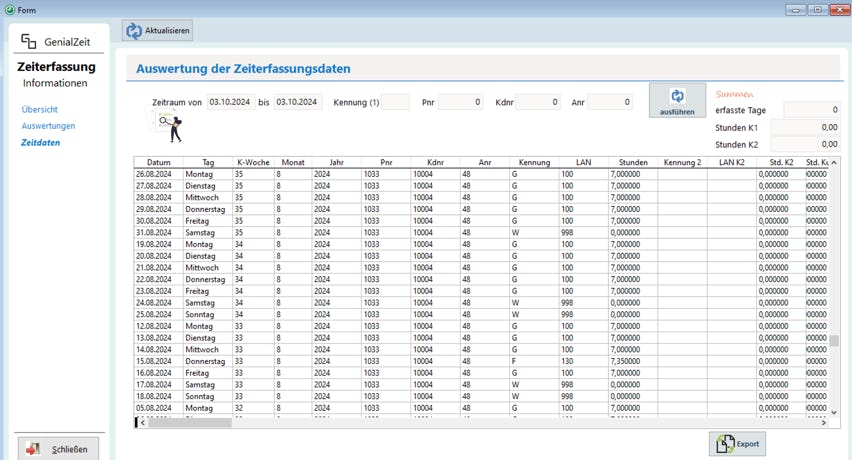Click the Zeitraum von start date field
This screenshot has height=460, width=852.
pos(231,102)
